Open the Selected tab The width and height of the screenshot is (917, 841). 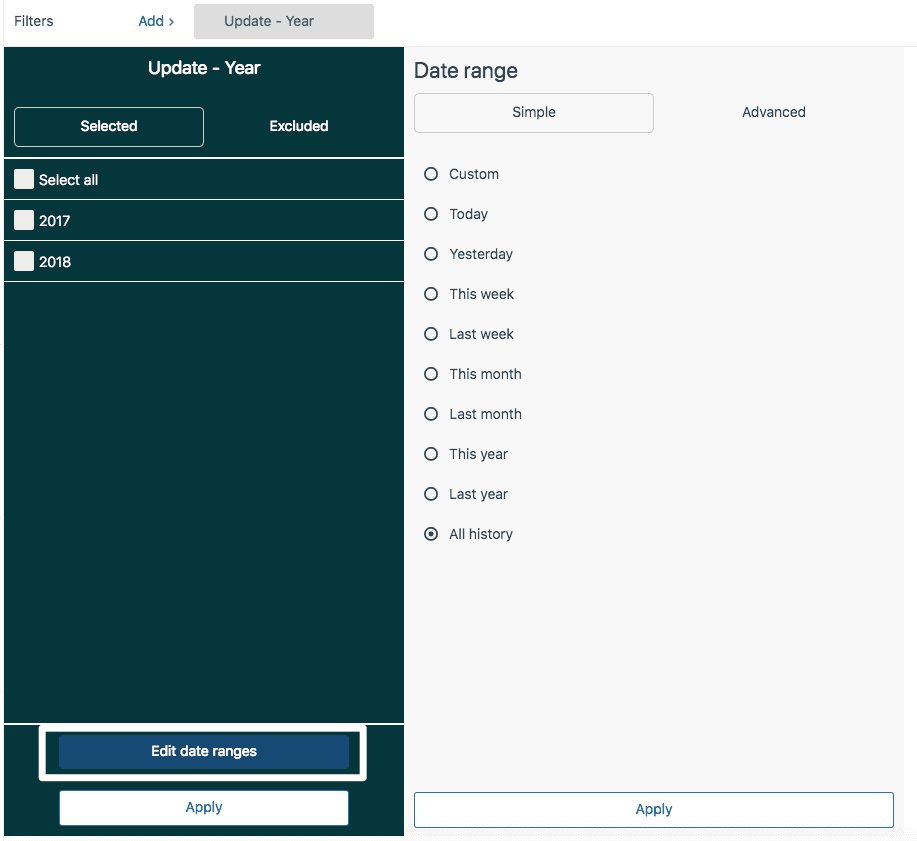[x=108, y=126]
